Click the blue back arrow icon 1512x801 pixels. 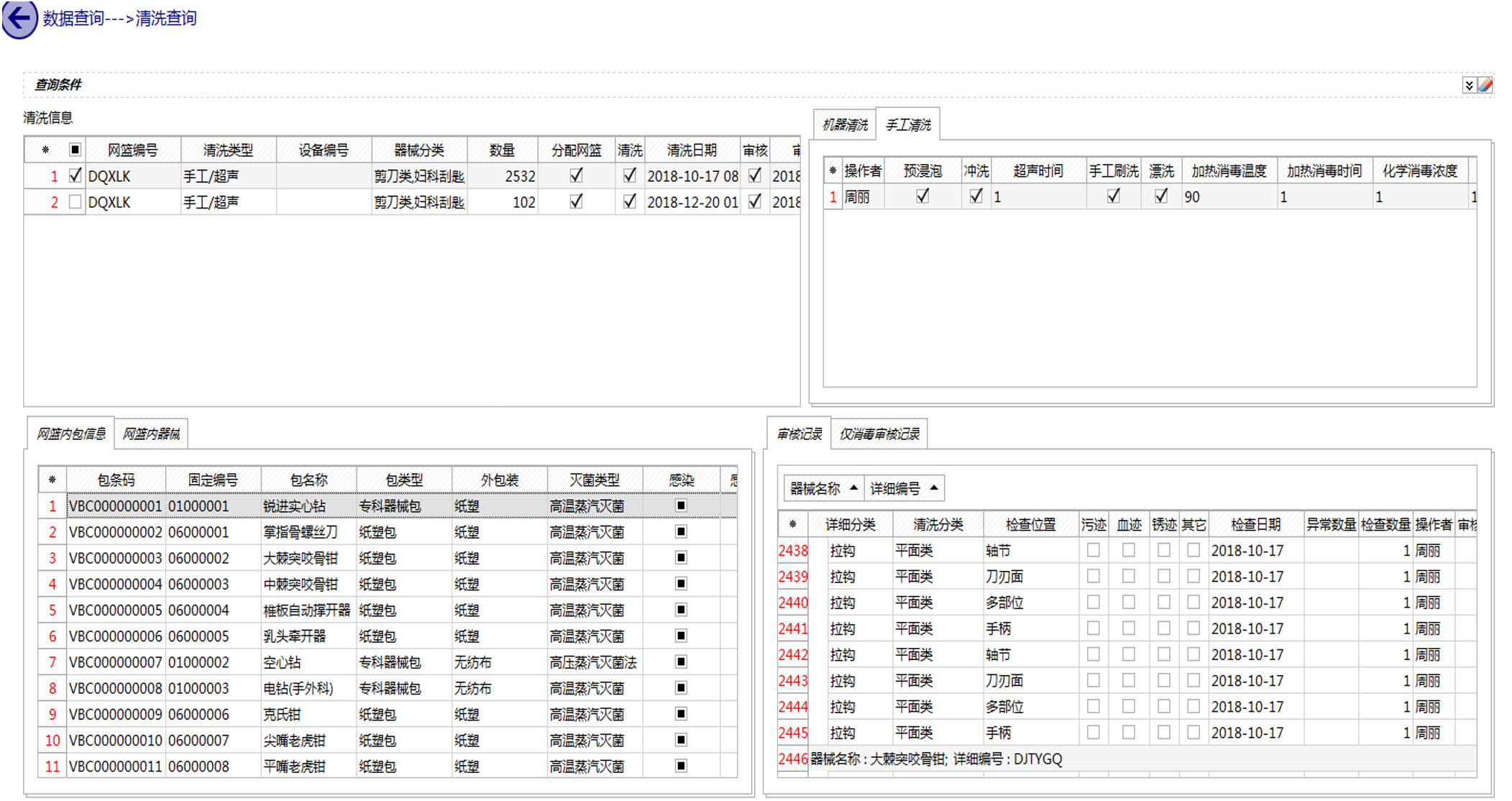tap(19, 18)
